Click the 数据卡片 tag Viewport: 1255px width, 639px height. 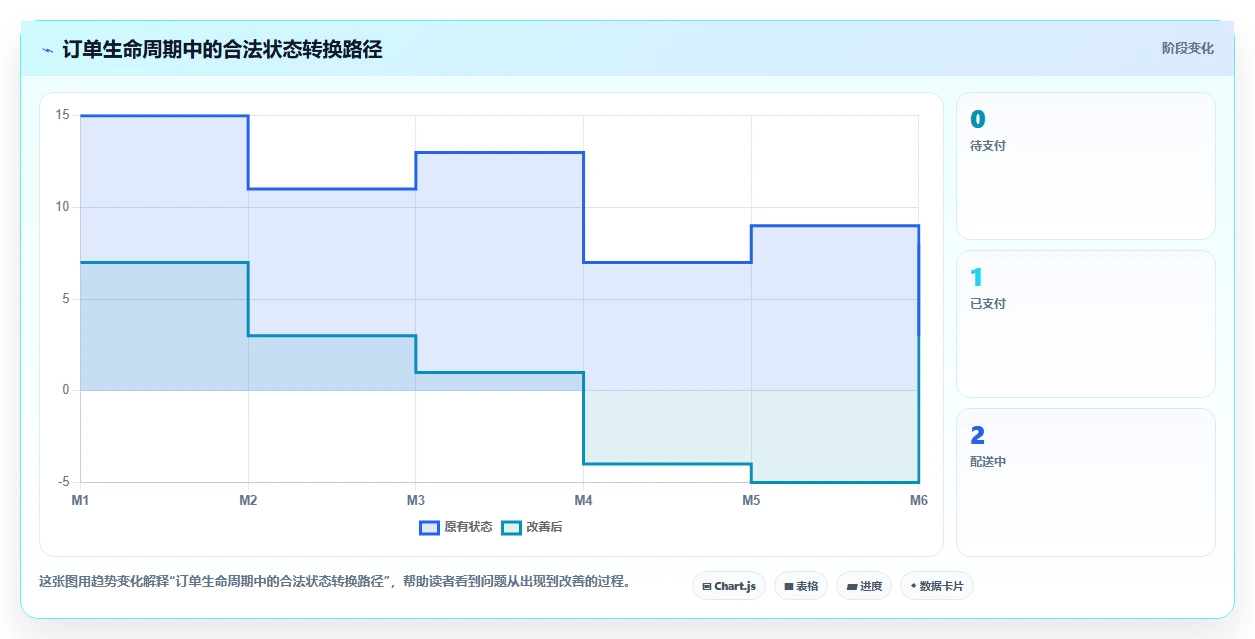(x=937, y=586)
